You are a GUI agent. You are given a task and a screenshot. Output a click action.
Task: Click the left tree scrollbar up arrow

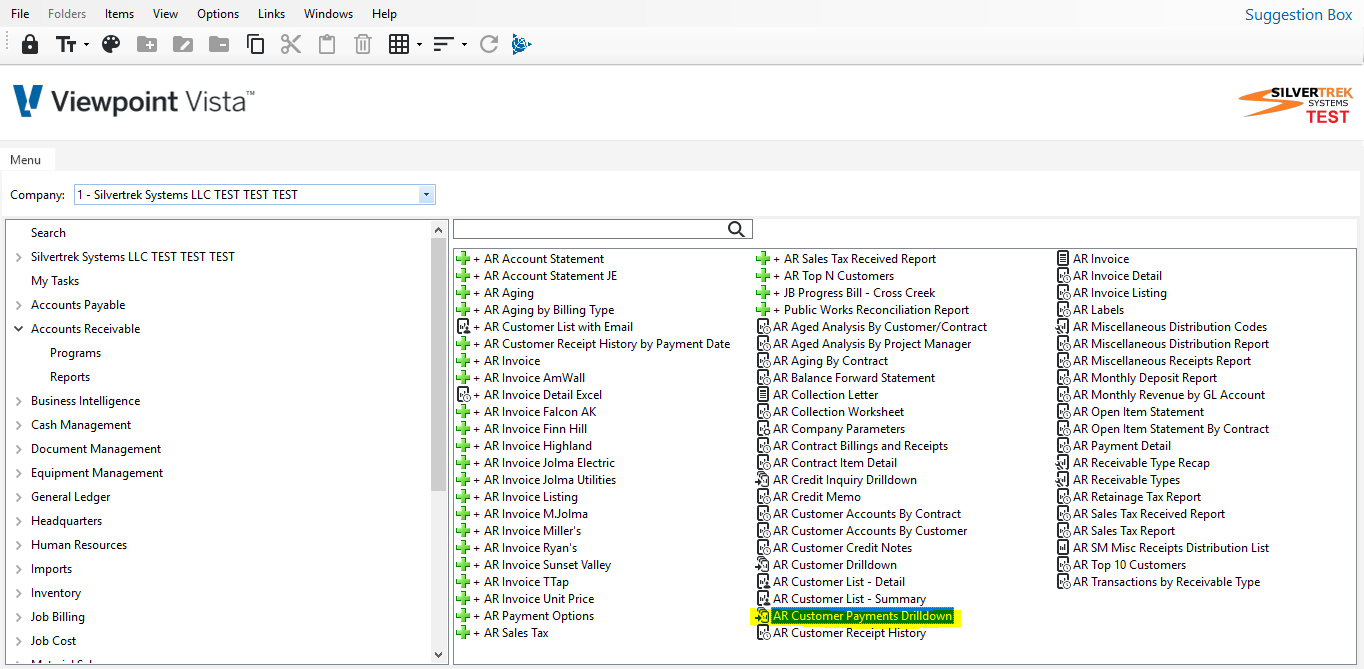coord(438,230)
